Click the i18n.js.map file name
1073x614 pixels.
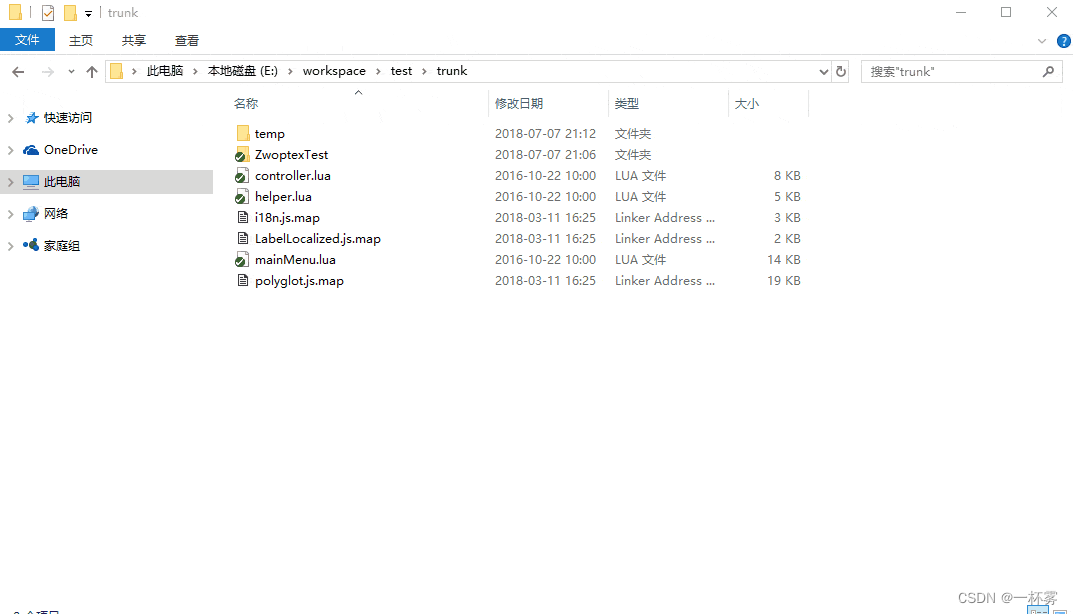(287, 218)
